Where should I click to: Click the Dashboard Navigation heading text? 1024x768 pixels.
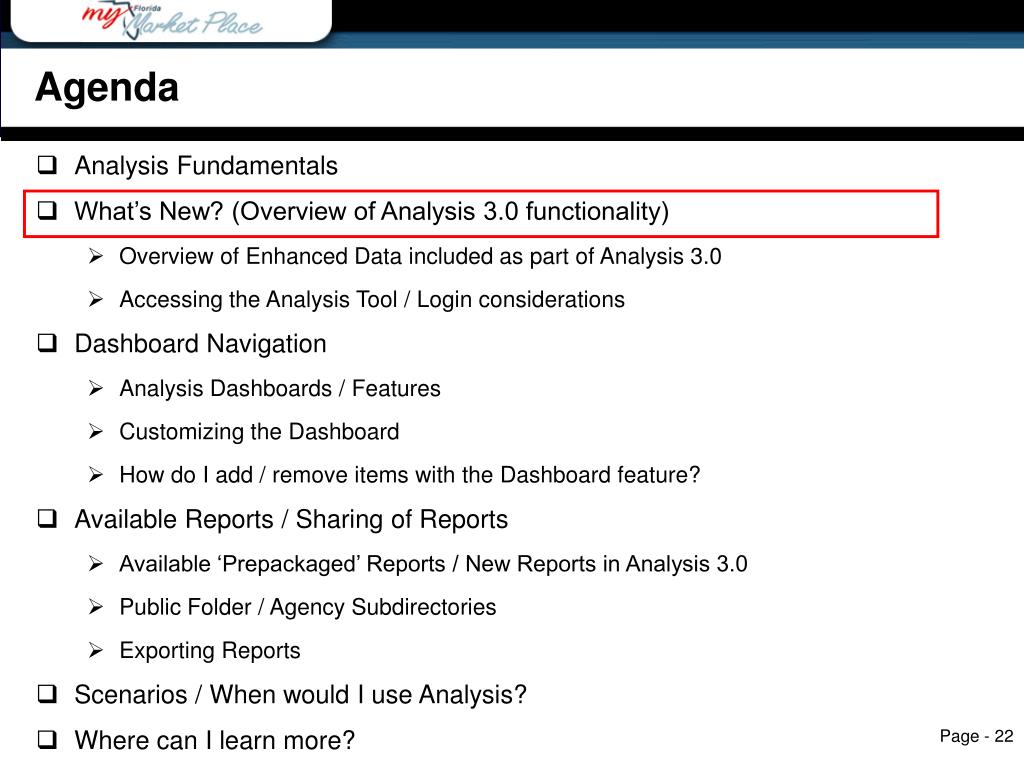200,344
